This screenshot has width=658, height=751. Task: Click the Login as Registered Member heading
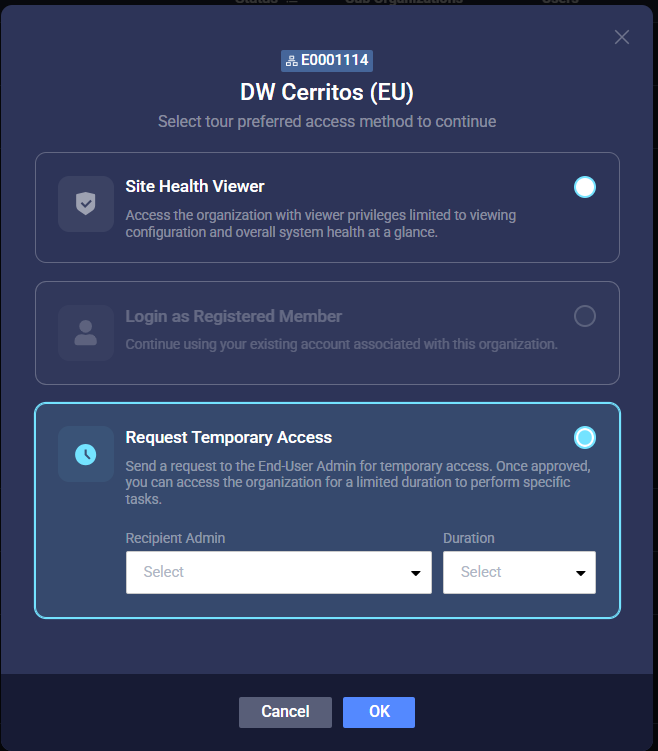tap(234, 316)
